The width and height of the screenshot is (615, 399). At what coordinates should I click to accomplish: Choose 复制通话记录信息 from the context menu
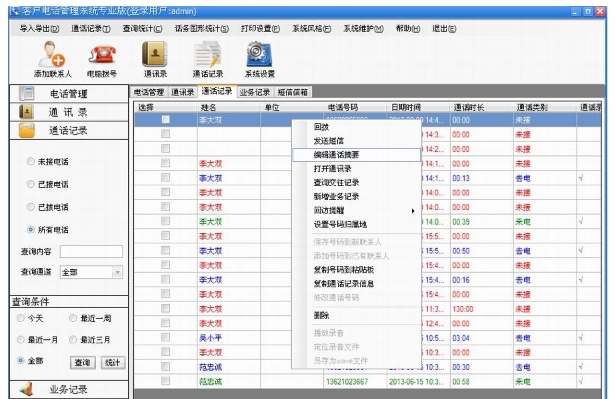[x=344, y=284]
